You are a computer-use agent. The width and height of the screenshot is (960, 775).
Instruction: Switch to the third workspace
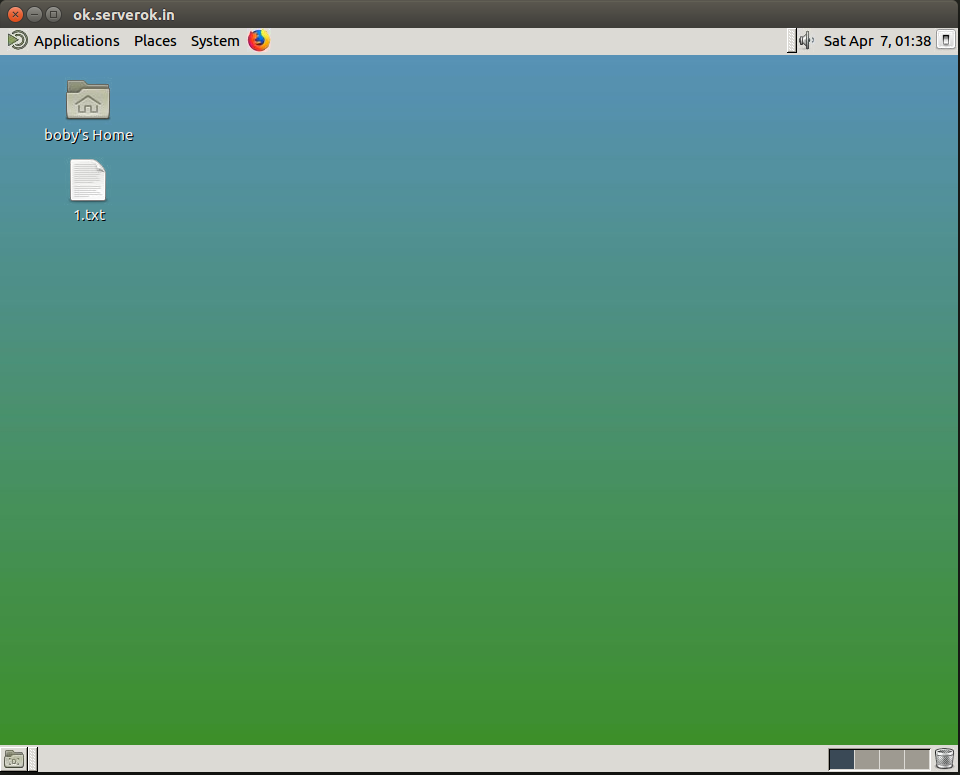(892, 759)
